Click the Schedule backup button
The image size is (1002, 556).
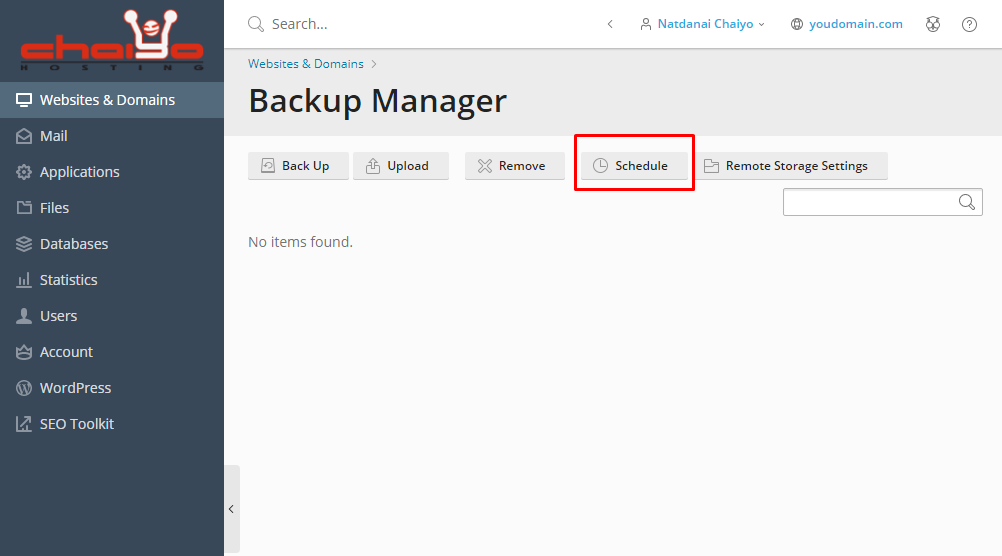(634, 166)
